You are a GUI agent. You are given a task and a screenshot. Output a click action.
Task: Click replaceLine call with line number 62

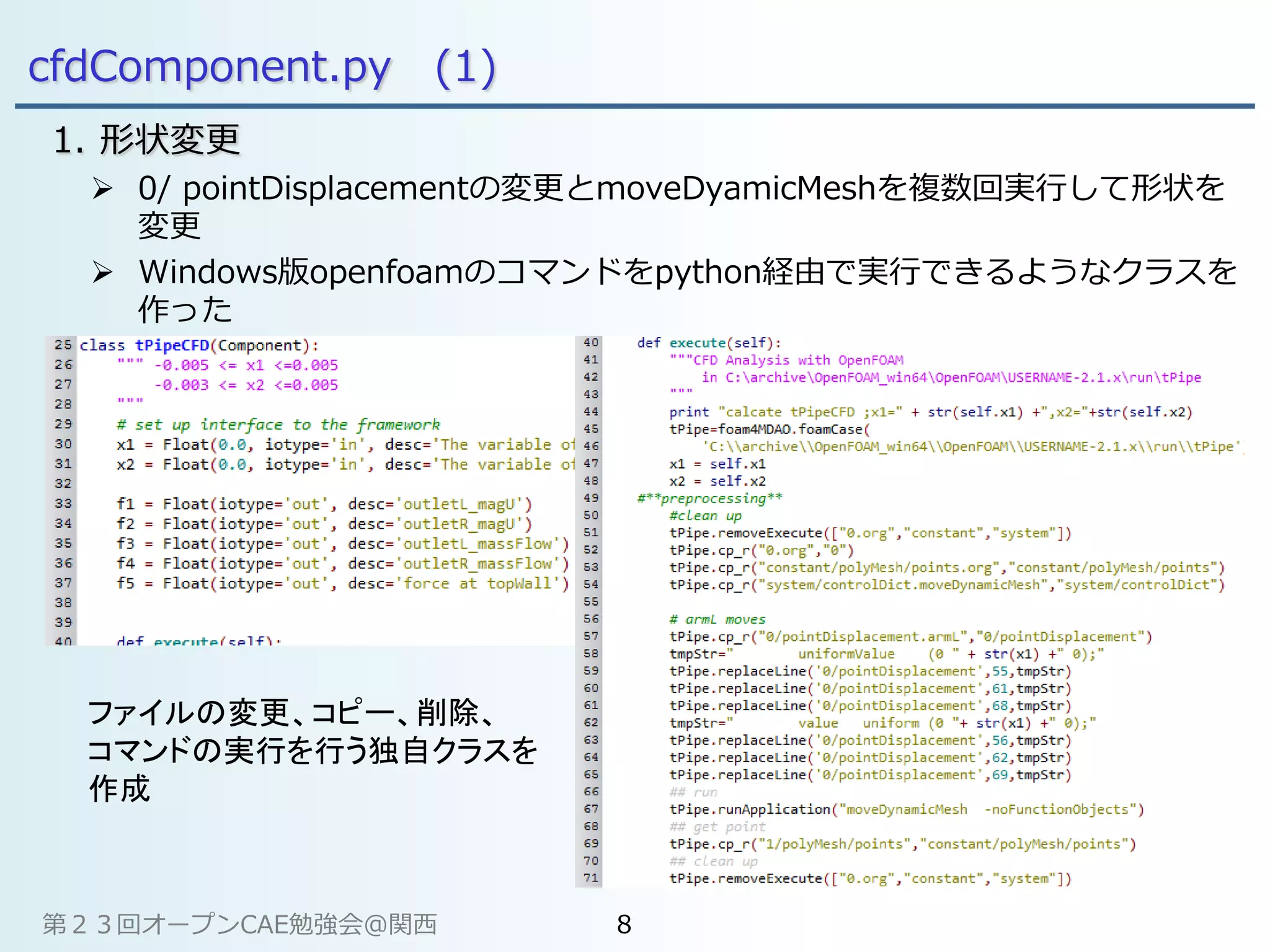870,758
